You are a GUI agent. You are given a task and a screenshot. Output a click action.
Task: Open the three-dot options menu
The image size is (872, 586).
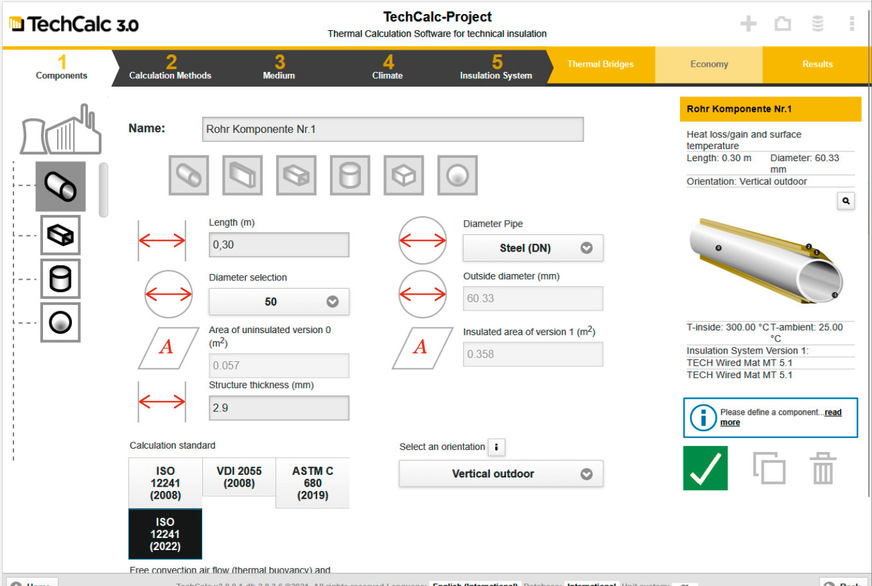[x=851, y=23]
